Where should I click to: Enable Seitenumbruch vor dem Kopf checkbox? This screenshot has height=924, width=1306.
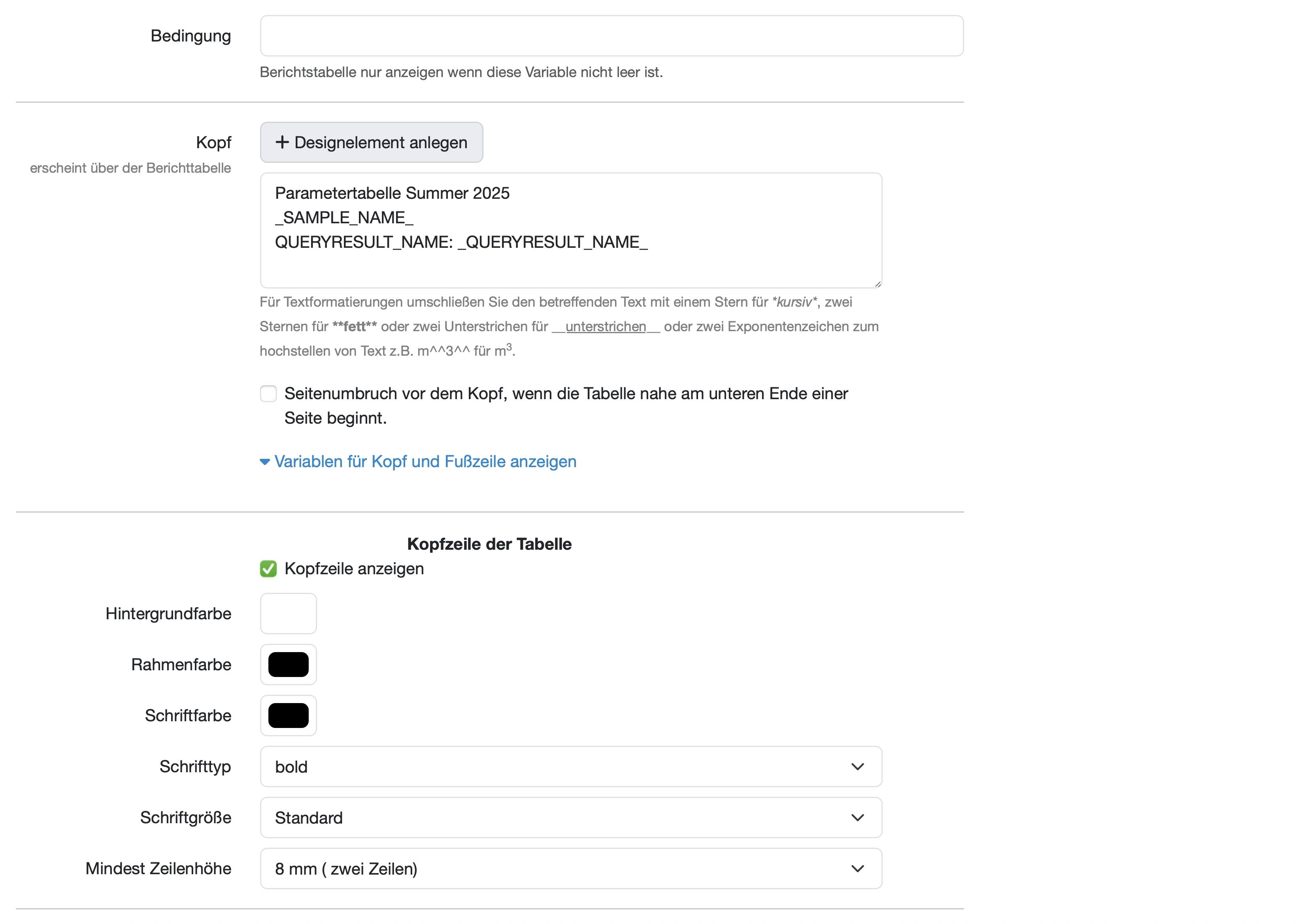point(268,394)
